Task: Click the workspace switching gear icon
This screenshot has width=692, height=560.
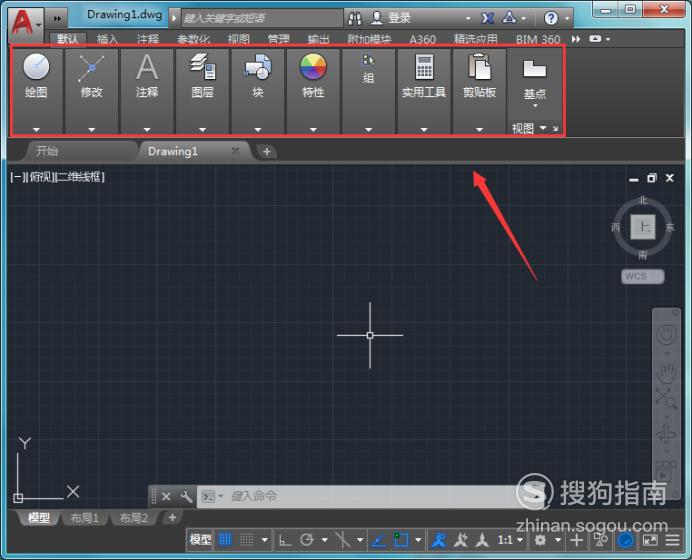Action: (540, 540)
